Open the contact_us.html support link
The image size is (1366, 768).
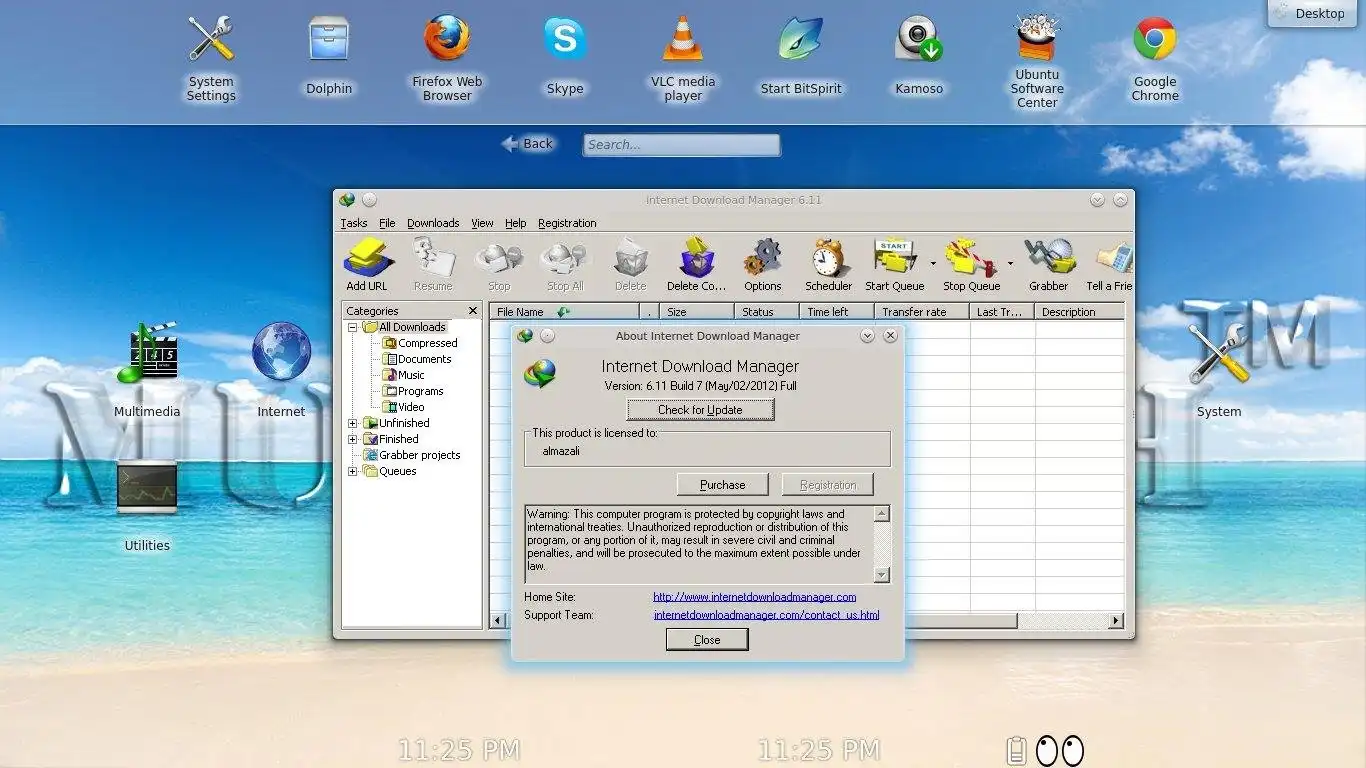pyautogui.click(x=767, y=615)
